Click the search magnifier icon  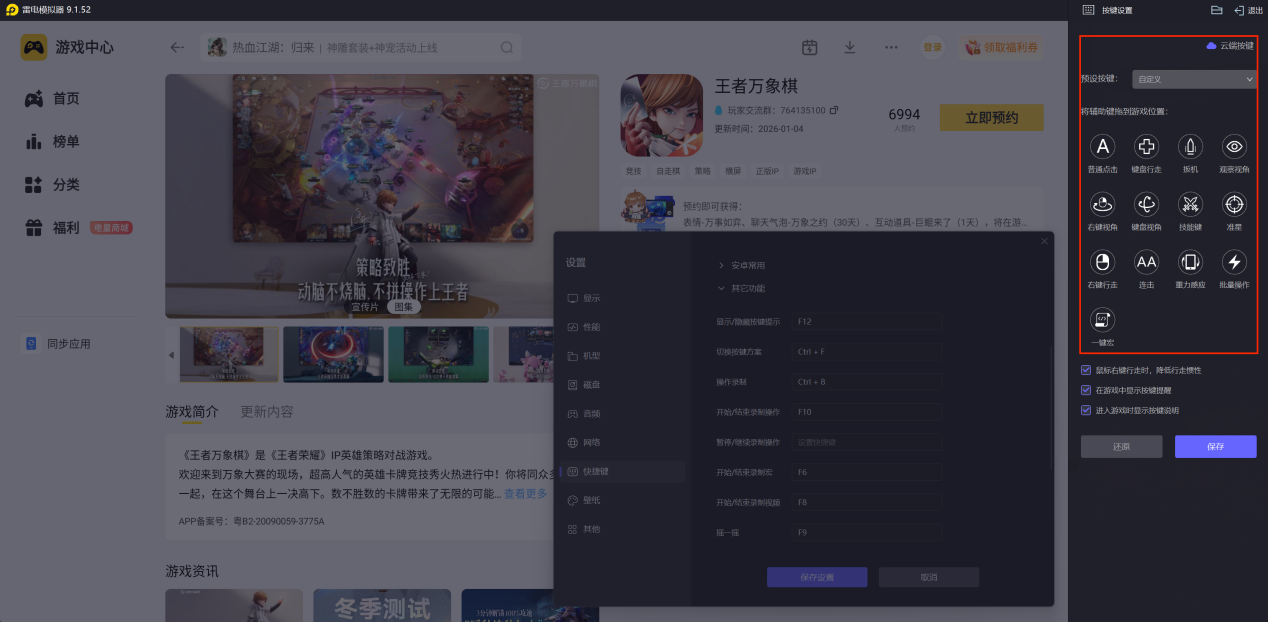[x=507, y=47]
